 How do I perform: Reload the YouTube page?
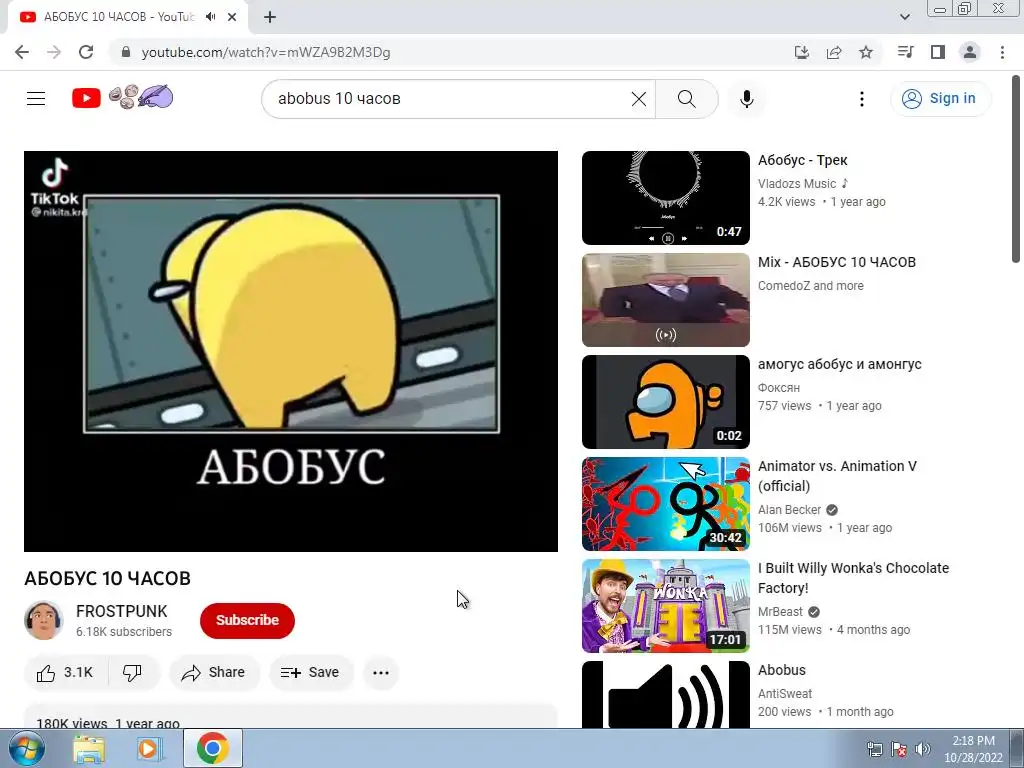tap(86, 52)
